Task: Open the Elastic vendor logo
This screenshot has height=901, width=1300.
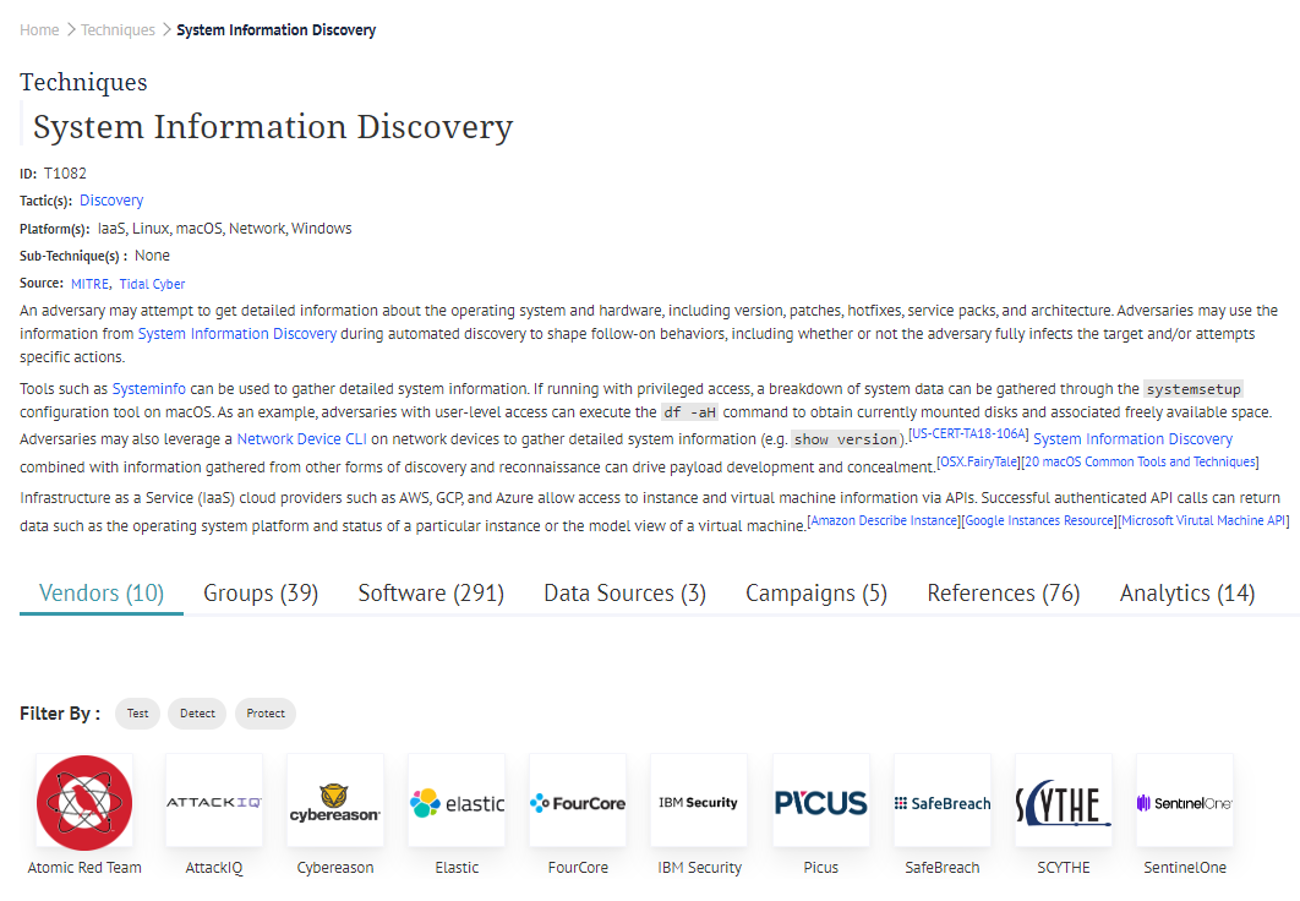Action: pos(457,802)
